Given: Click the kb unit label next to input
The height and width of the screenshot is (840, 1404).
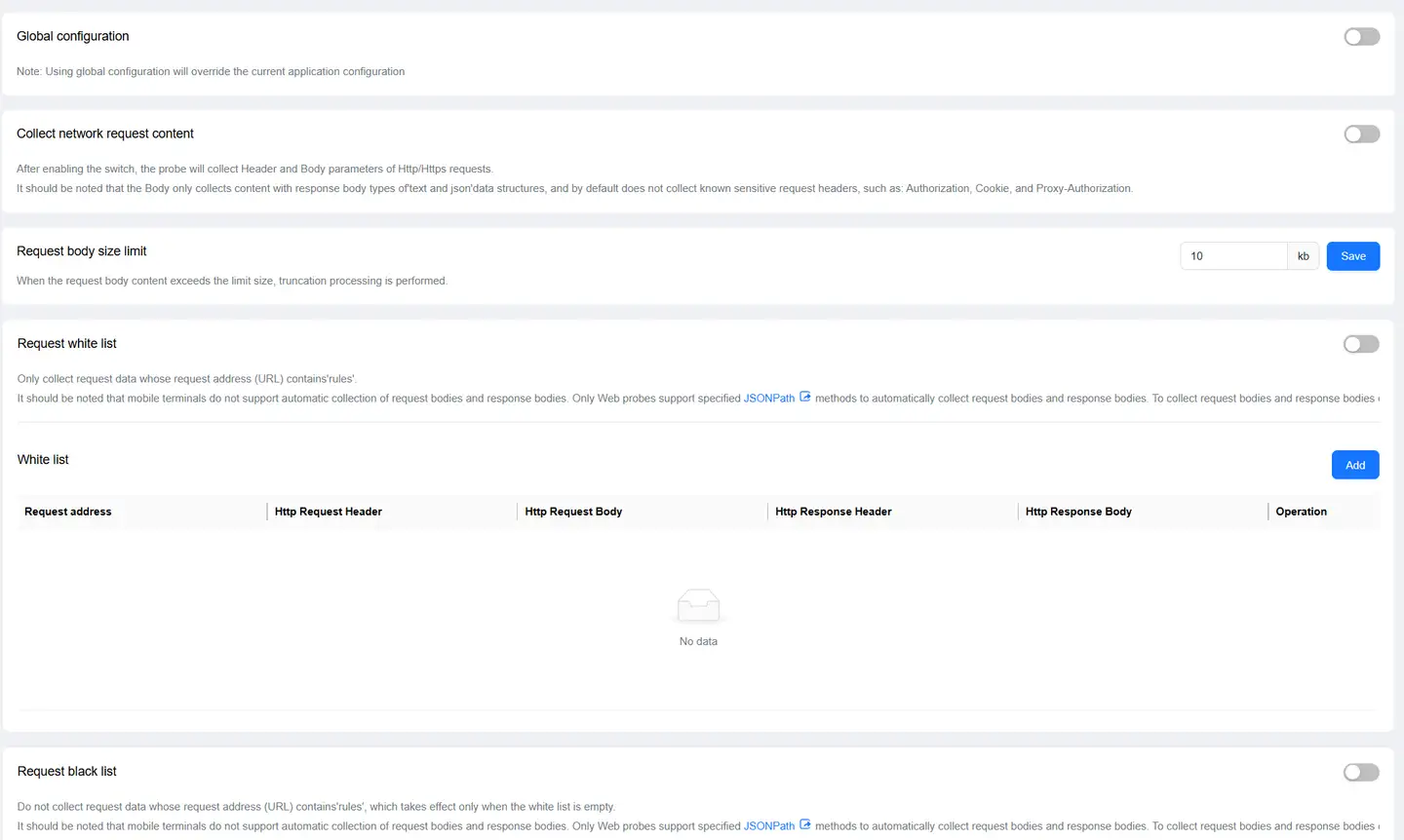Looking at the screenshot, I should tap(1303, 256).
